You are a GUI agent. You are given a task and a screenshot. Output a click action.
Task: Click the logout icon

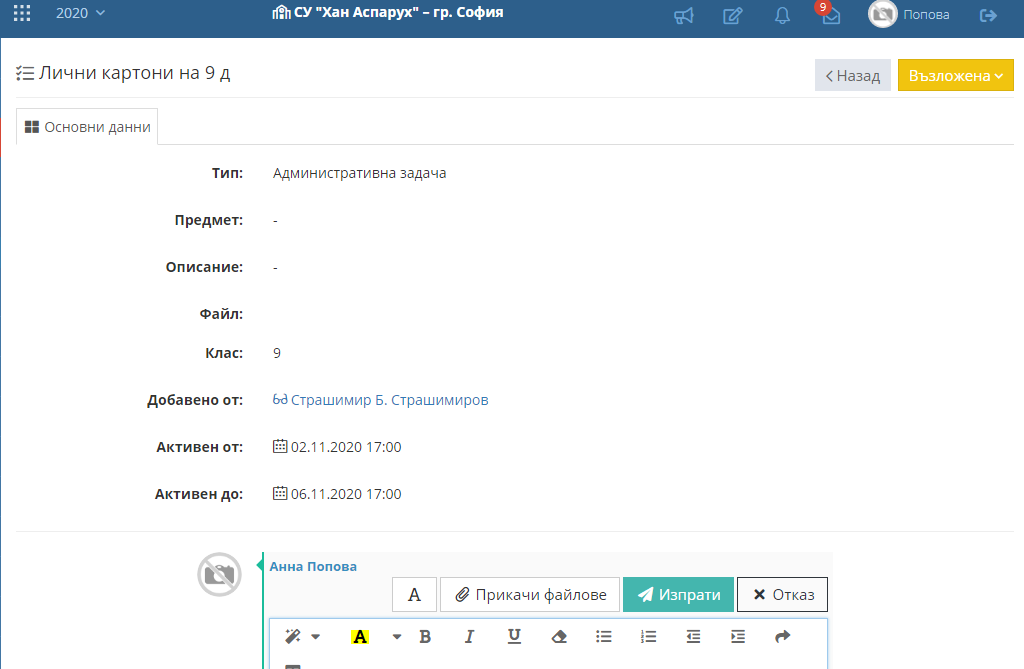988,15
